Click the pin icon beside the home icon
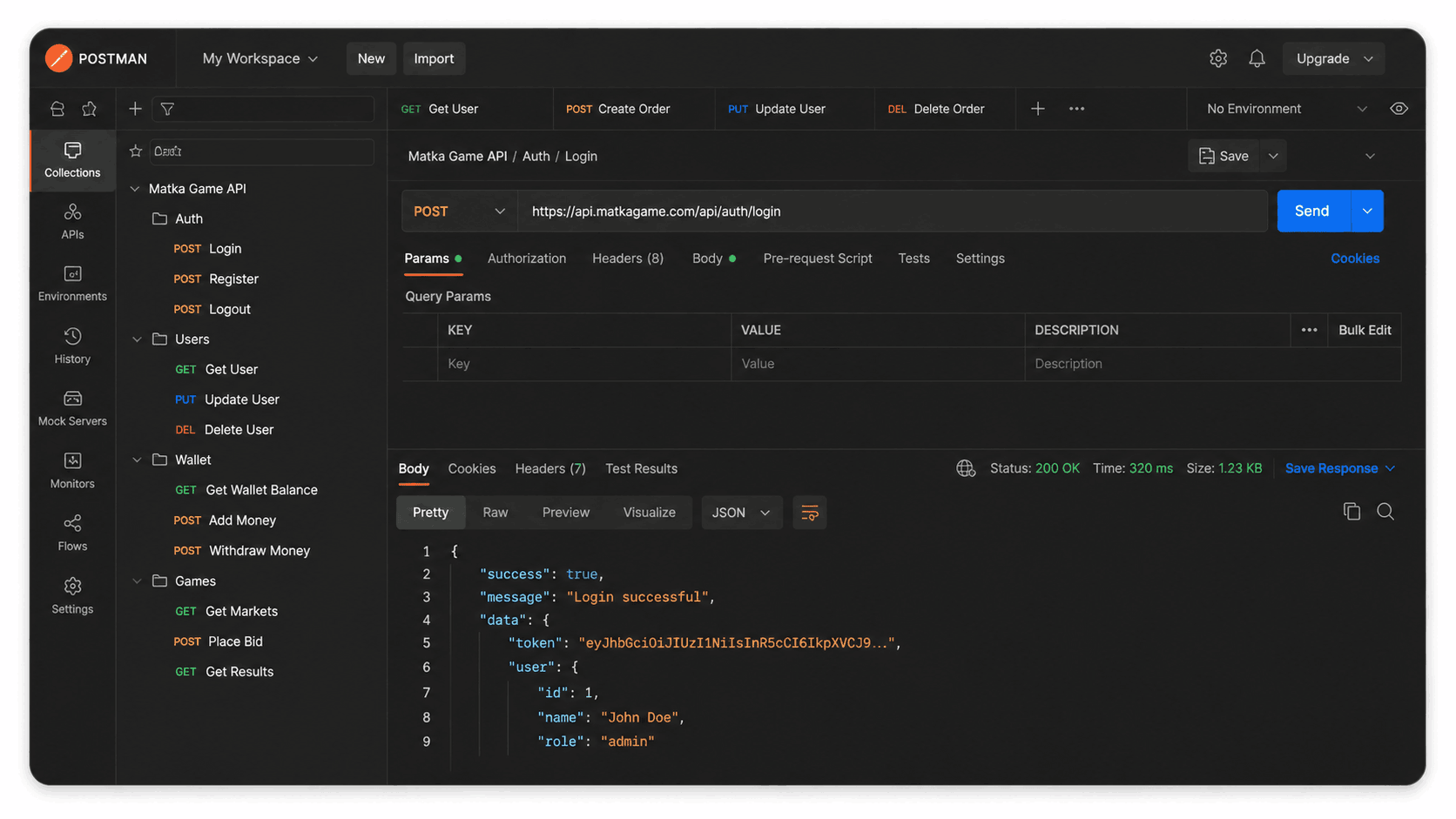 coord(90,109)
